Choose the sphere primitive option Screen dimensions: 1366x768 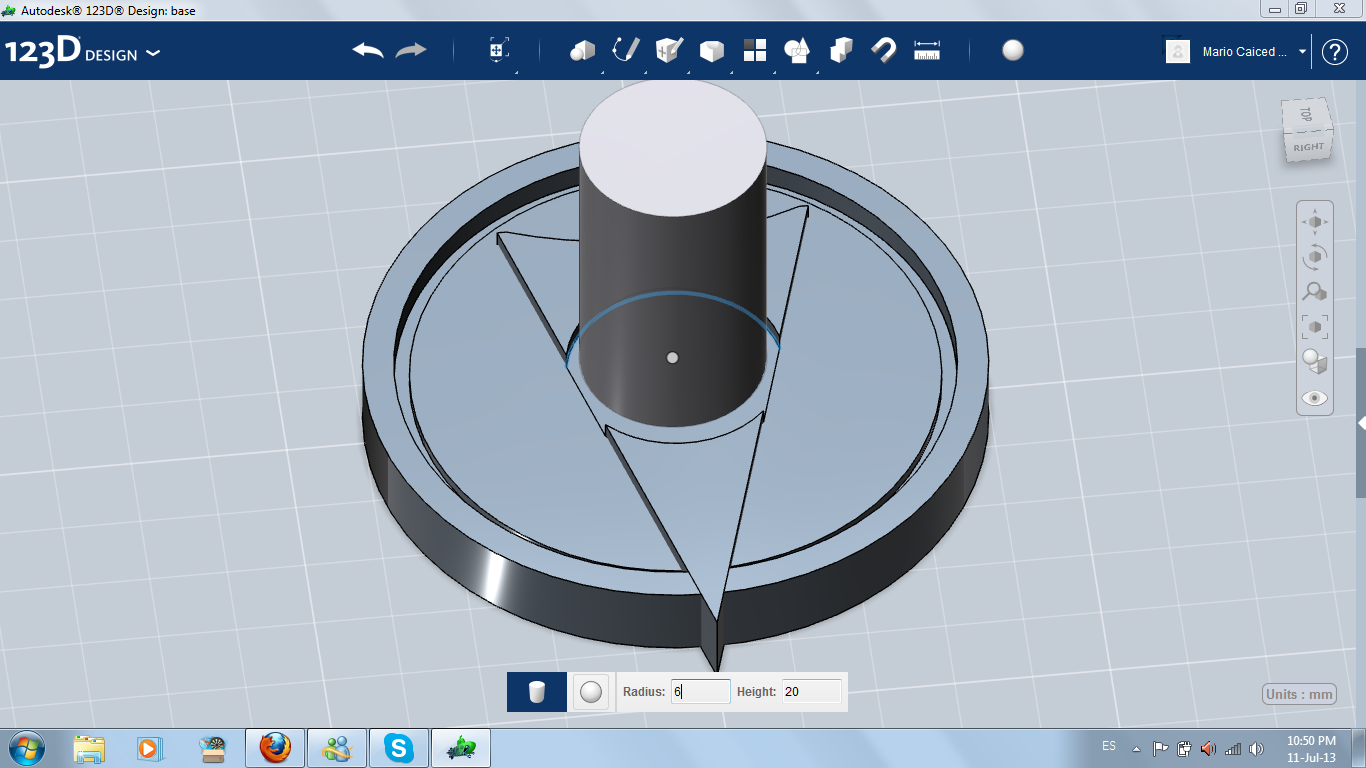click(x=591, y=692)
